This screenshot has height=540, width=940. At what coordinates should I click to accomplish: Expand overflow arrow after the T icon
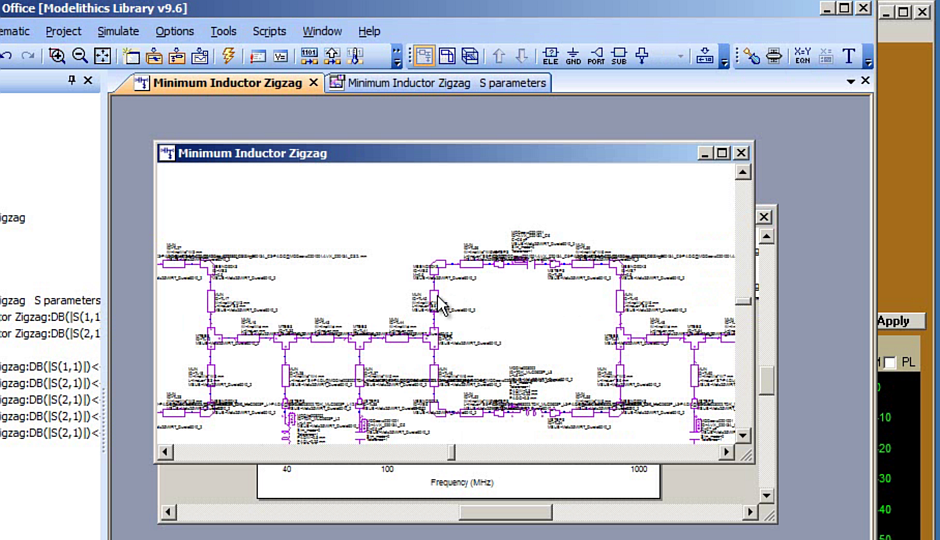867,56
